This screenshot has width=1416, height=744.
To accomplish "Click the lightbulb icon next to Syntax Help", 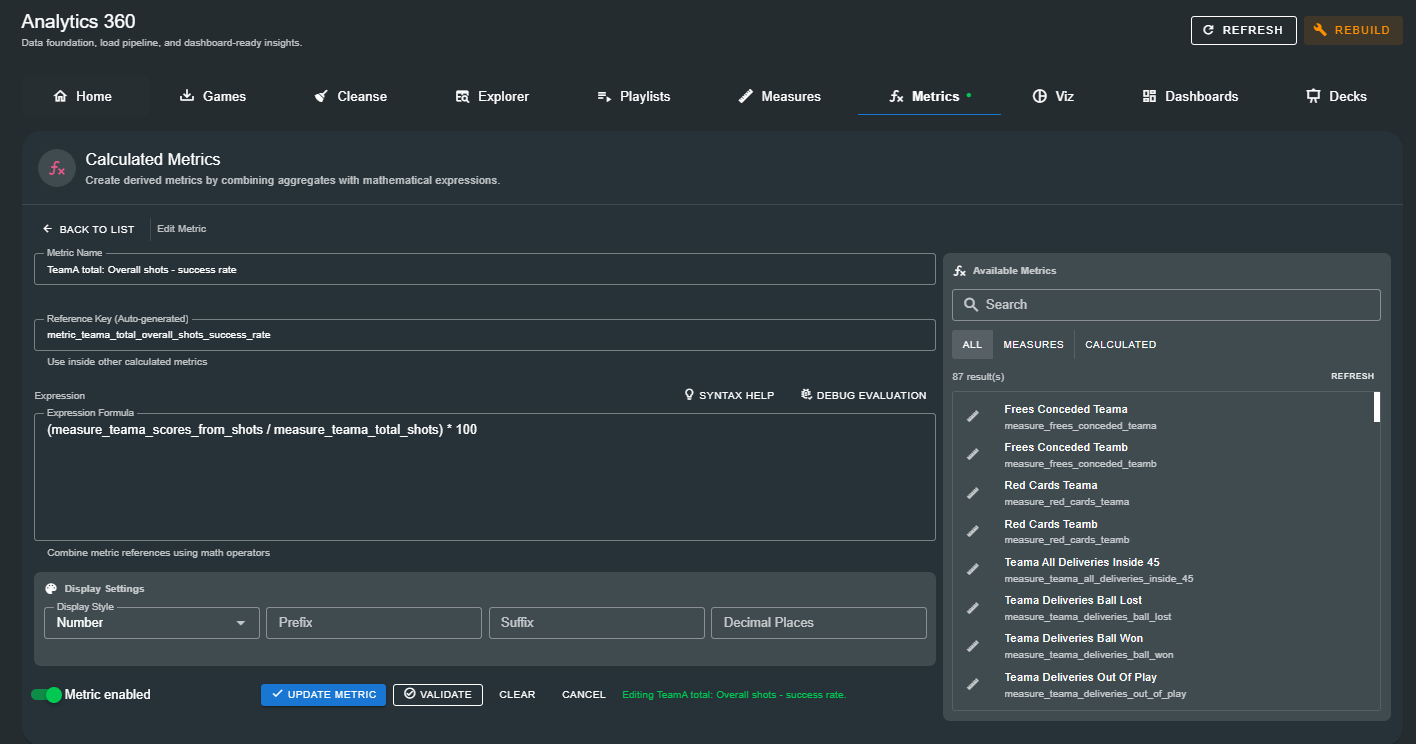I will click(689, 395).
